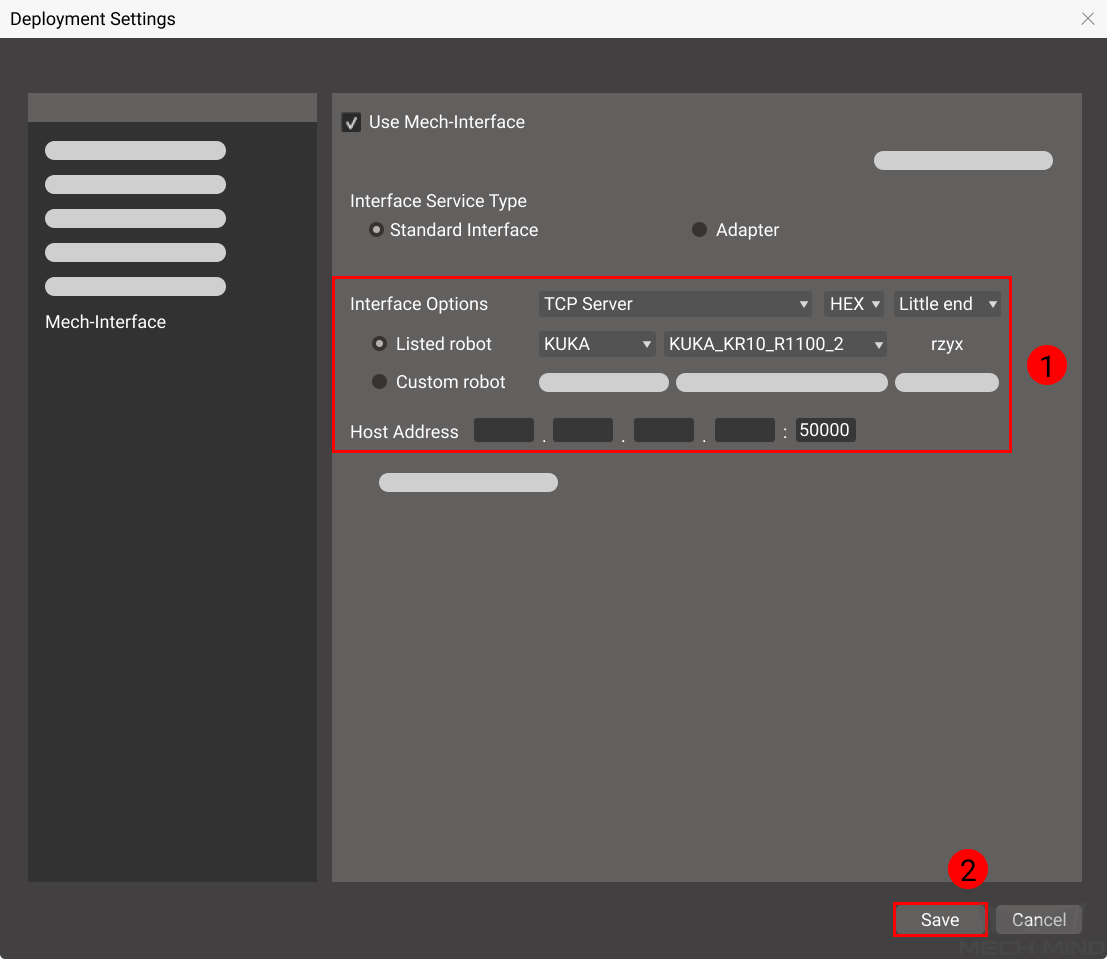Expand the KUKA_KR10_R1100_2 model dropdown
Viewport: 1107px width, 959px height.
[x=775, y=344]
